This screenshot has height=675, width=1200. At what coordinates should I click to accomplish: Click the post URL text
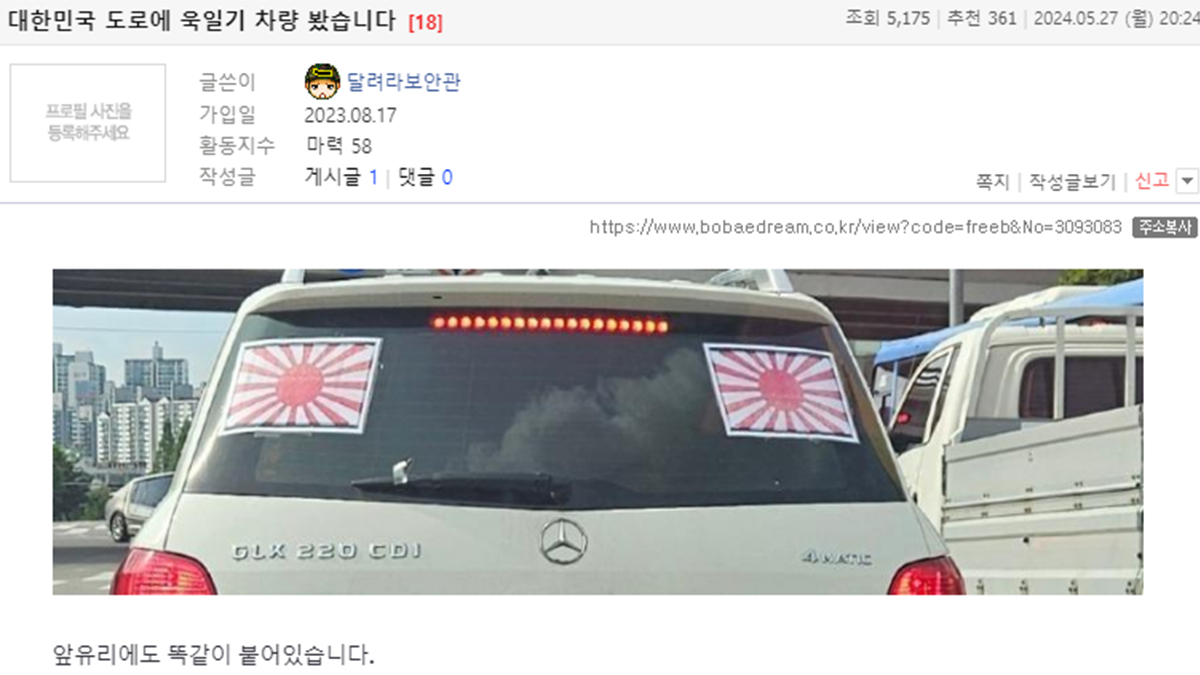[x=855, y=227]
